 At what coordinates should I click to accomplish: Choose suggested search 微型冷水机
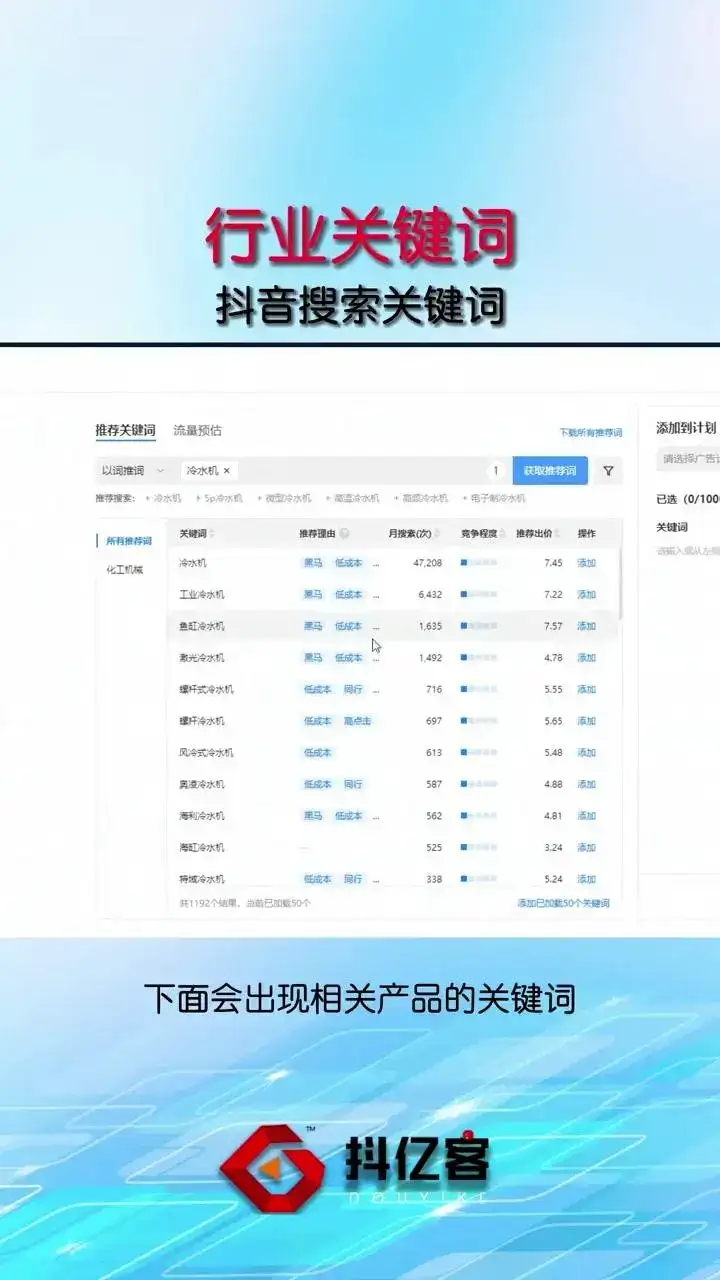coord(287,498)
